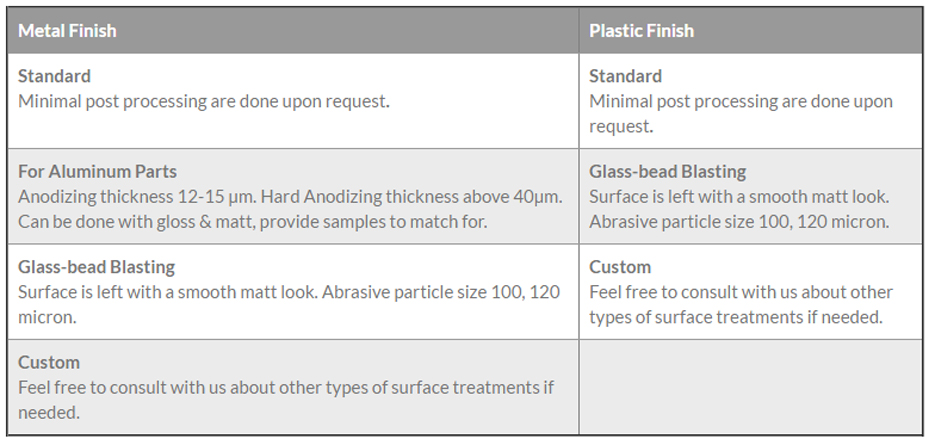Viewport: 935px width, 445px height.
Task: Click the gloss & matt samples sentence
Action: (x=252, y=222)
